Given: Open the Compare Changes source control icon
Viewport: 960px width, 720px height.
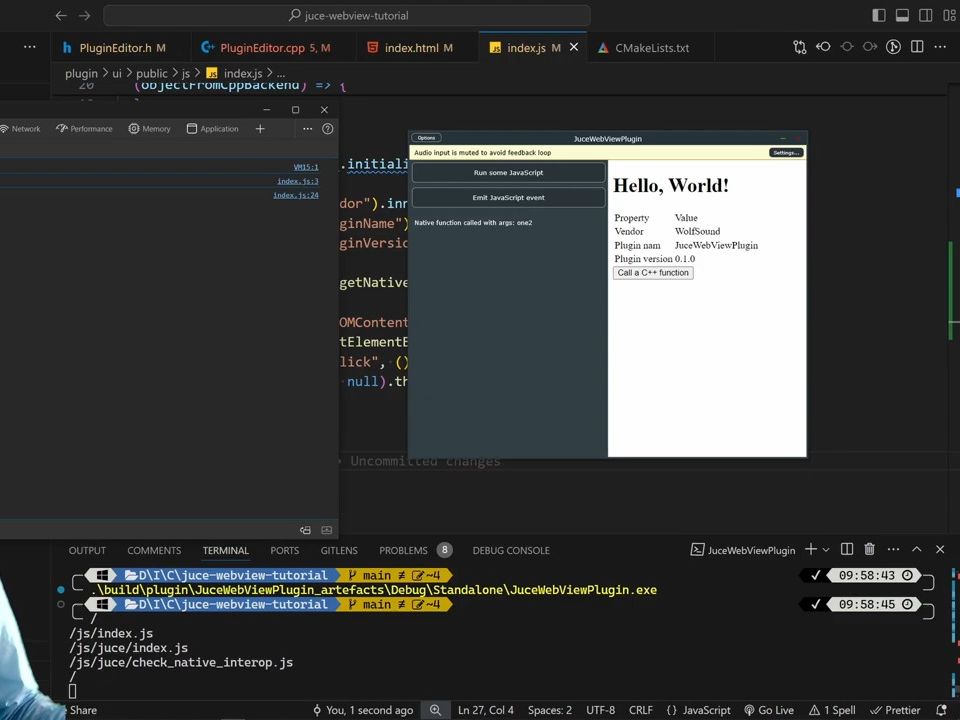Looking at the screenshot, I should (800, 47).
